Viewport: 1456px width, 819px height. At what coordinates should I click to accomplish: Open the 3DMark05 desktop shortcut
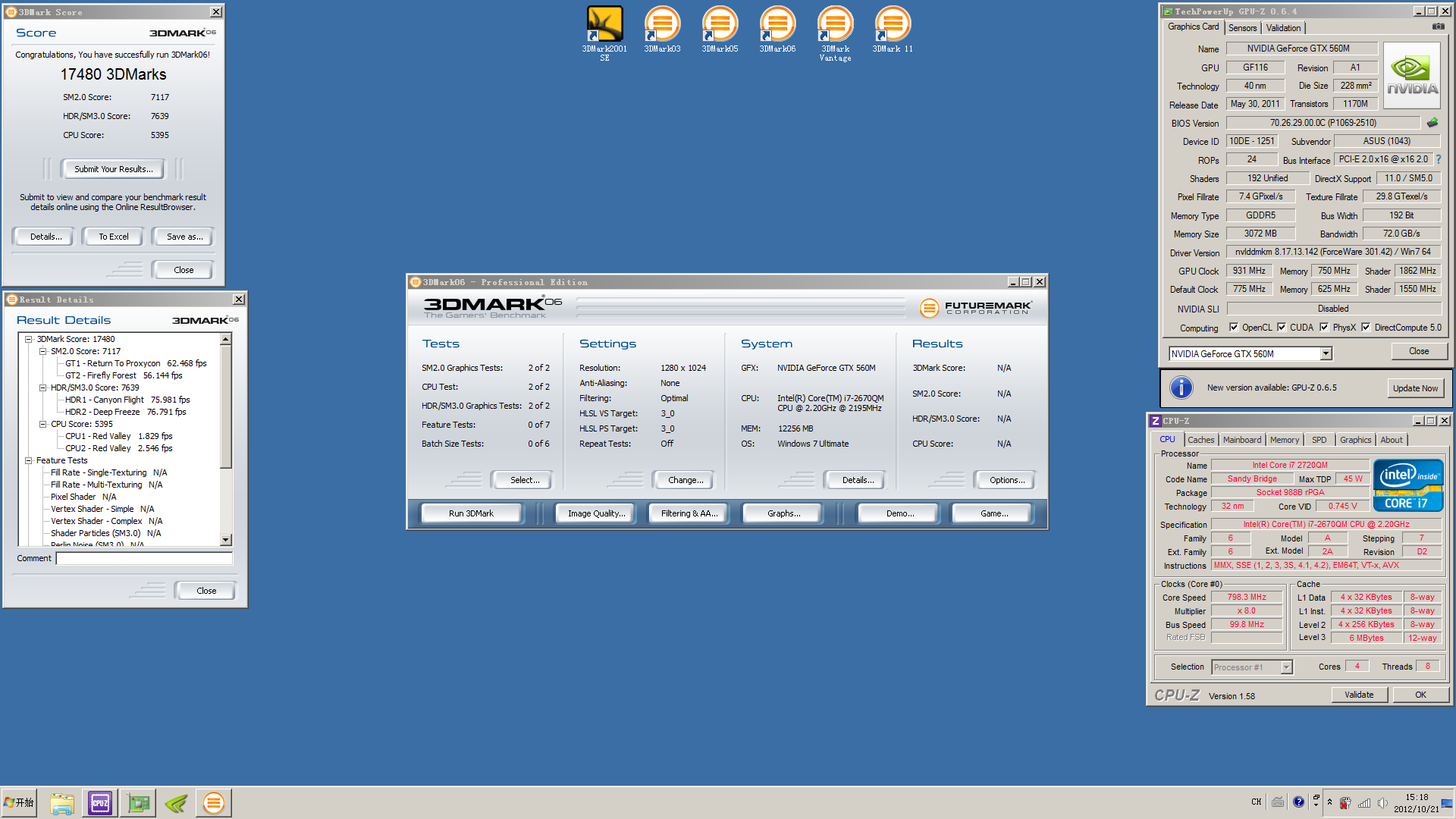[720, 30]
